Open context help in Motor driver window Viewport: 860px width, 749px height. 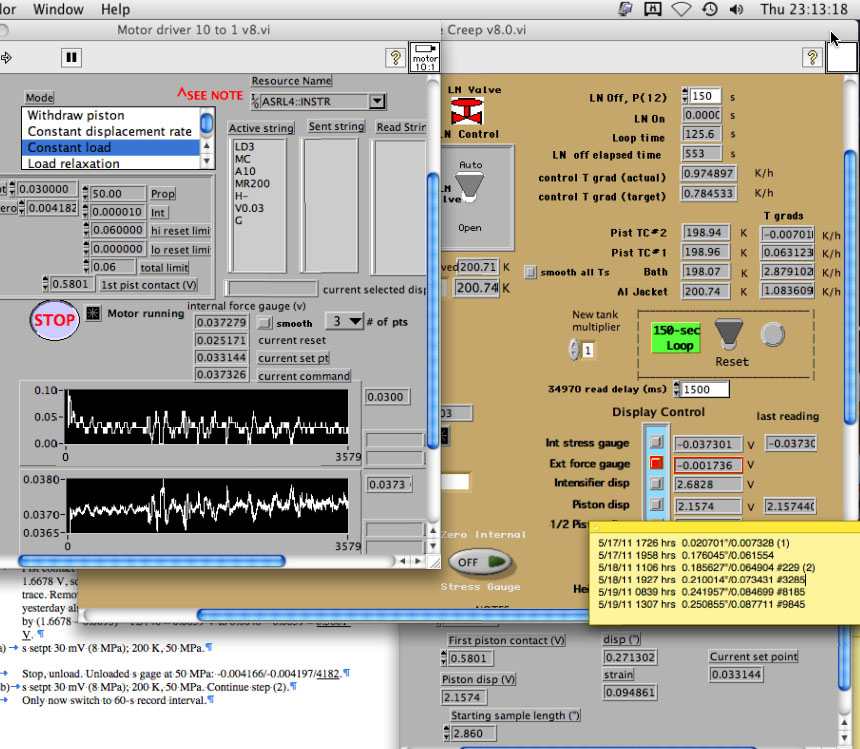point(396,57)
